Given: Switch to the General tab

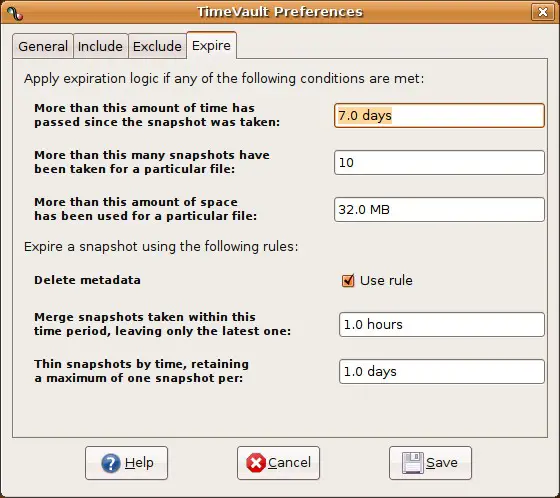Looking at the screenshot, I should pos(43,46).
